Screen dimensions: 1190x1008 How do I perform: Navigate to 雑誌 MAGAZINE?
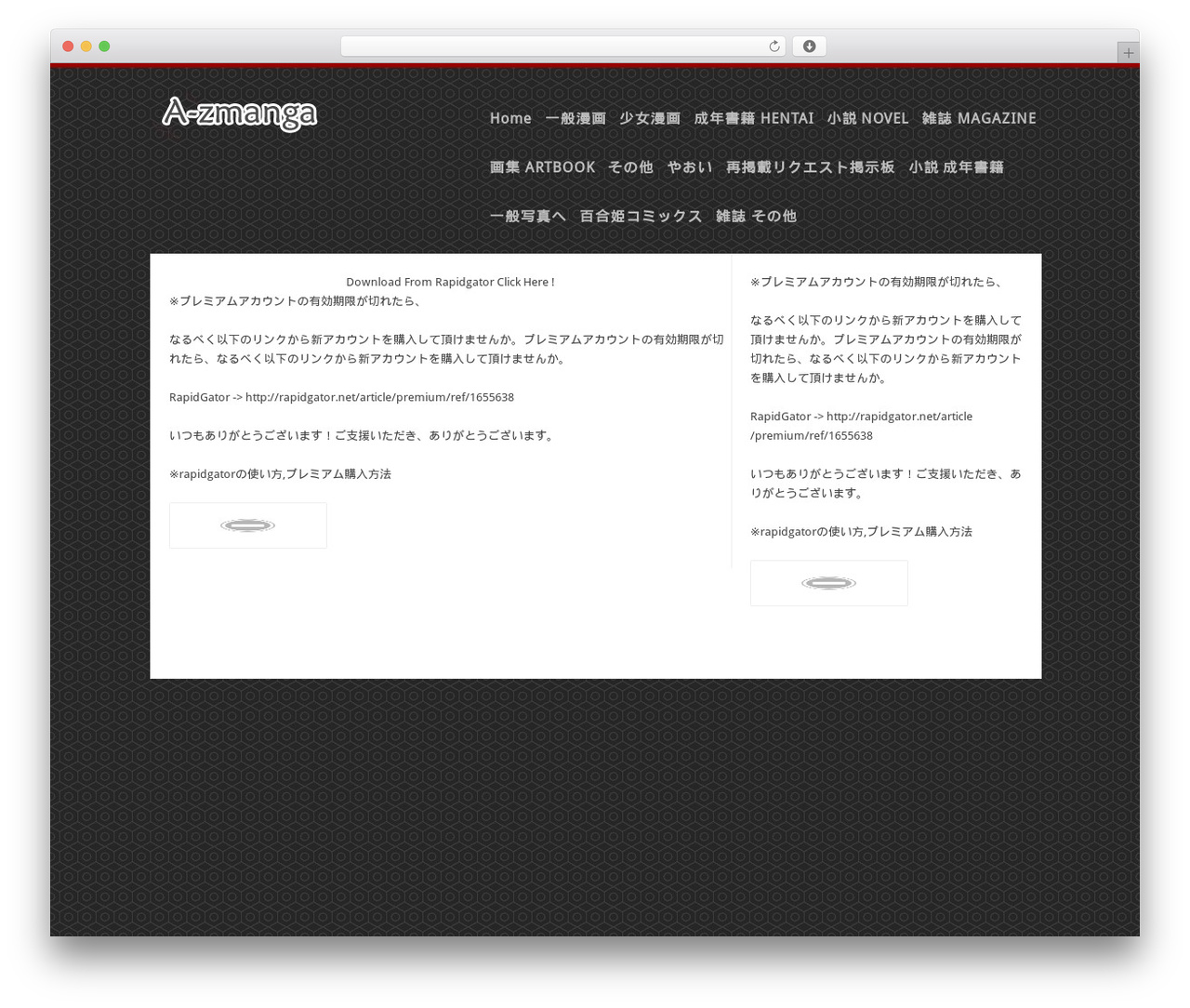click(979, 118)
